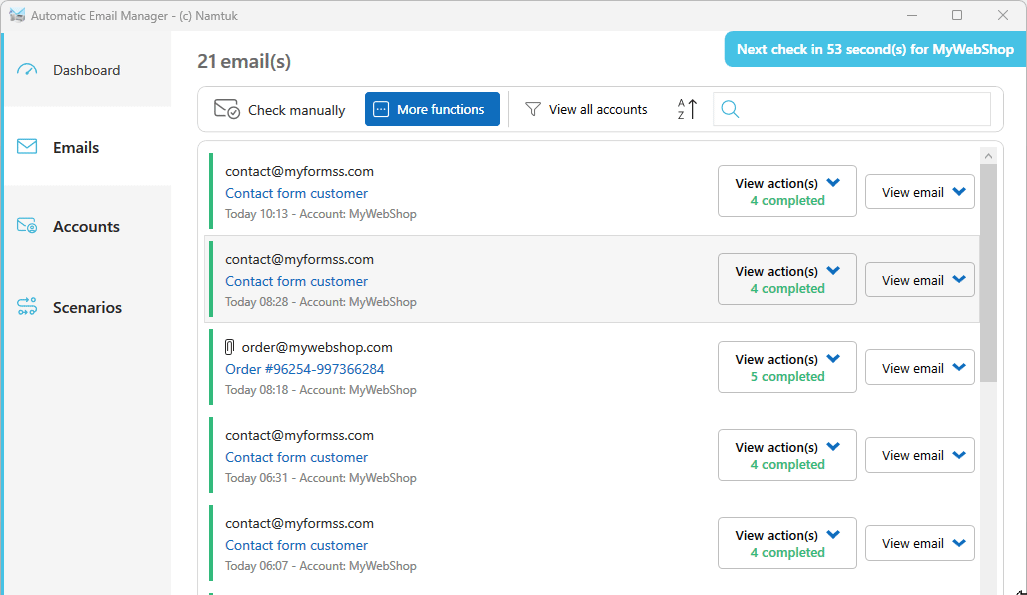This screenshot has height=595, width=1027.
Task: Click the Next check countdown banner
Action: 875,49
